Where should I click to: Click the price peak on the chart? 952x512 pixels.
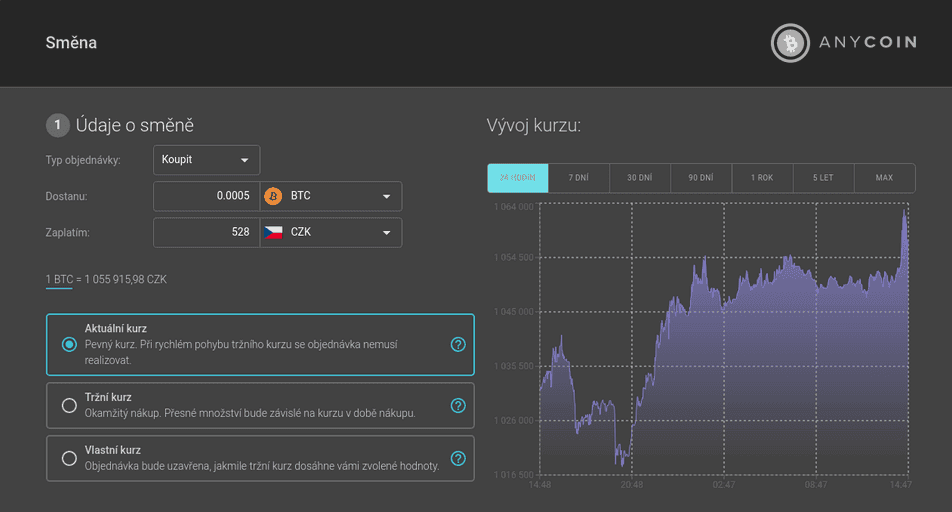[x=905, y=211]
